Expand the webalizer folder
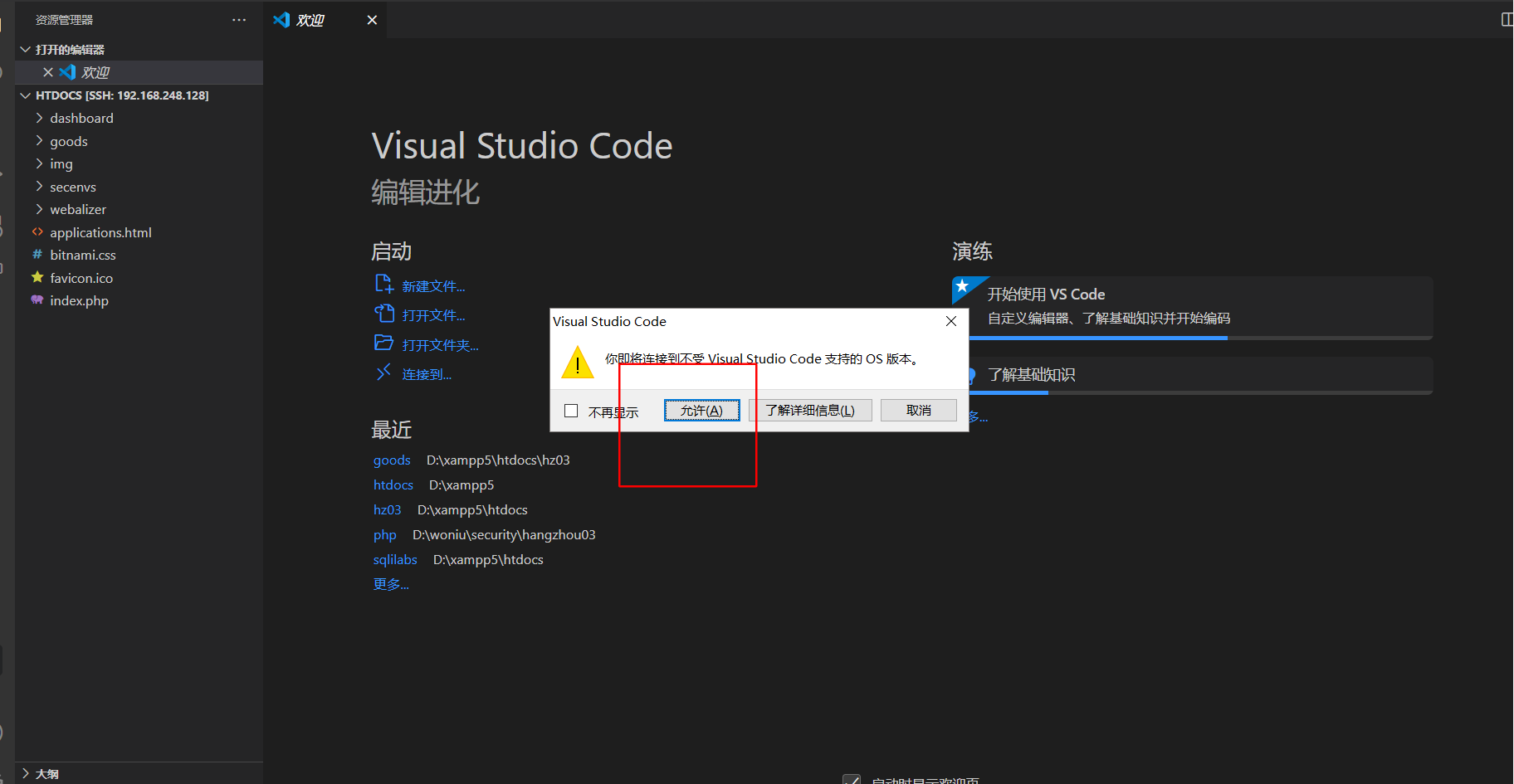This screenshot has height=784, width=1514. [x=39, y=209]
